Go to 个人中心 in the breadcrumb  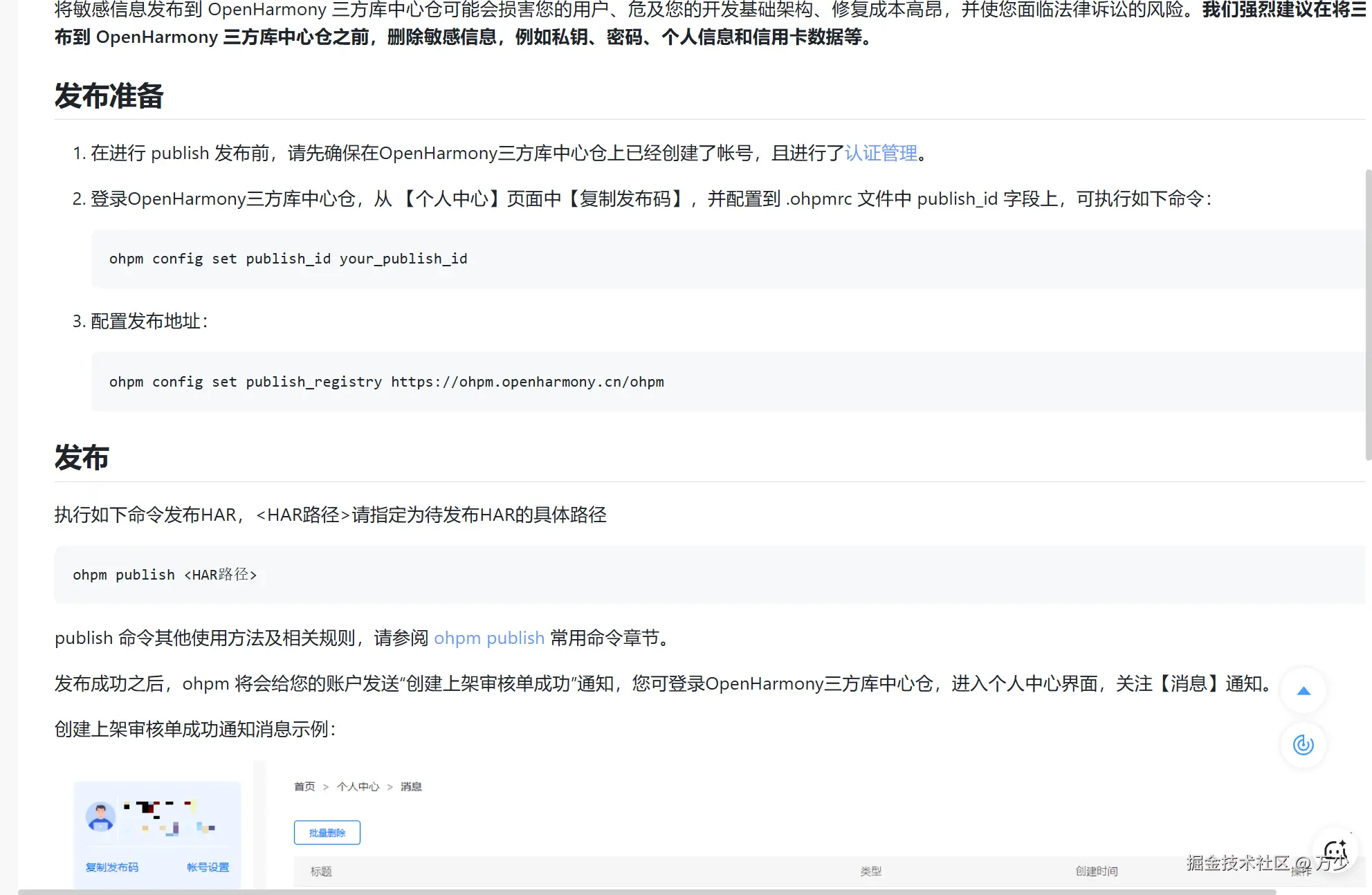pyautogui.click(x=358, y=786)
